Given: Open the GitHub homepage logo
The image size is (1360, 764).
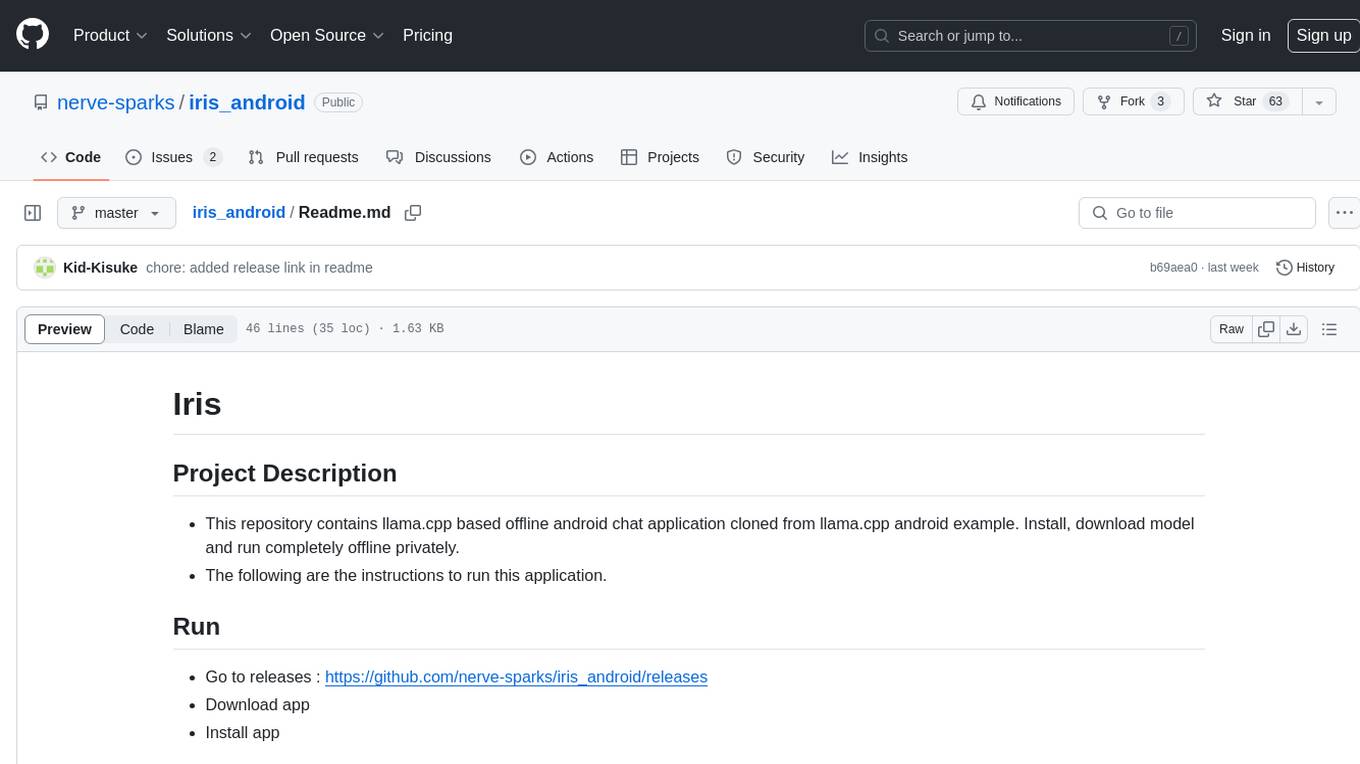Looking at the screenshot, I should click(33, 35).
